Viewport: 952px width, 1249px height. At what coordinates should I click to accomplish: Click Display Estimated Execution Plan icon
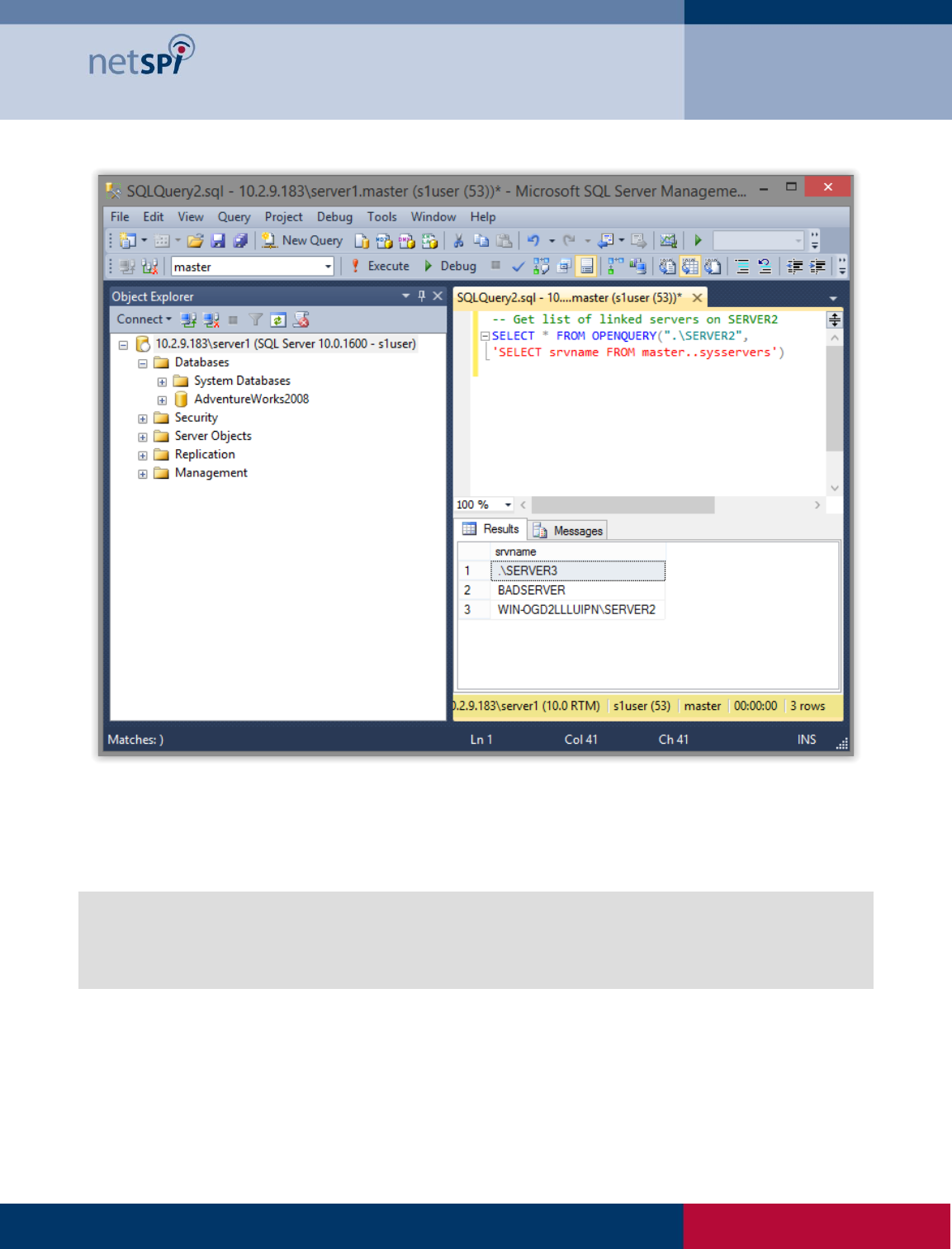point(541,267)
